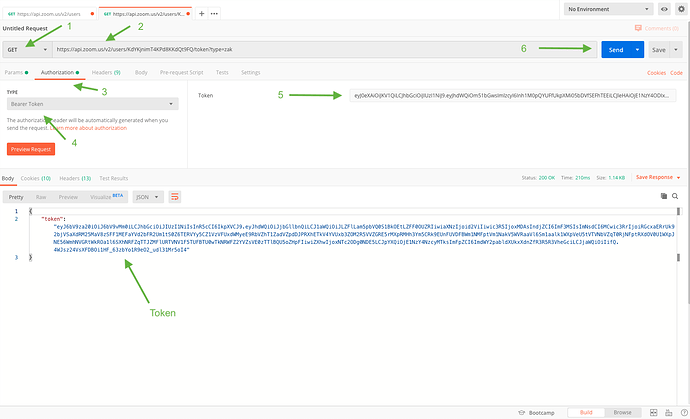This screenshot has width=690, height=419.
Task: Click the second request tab users/K... token
Action: (146, 14)
